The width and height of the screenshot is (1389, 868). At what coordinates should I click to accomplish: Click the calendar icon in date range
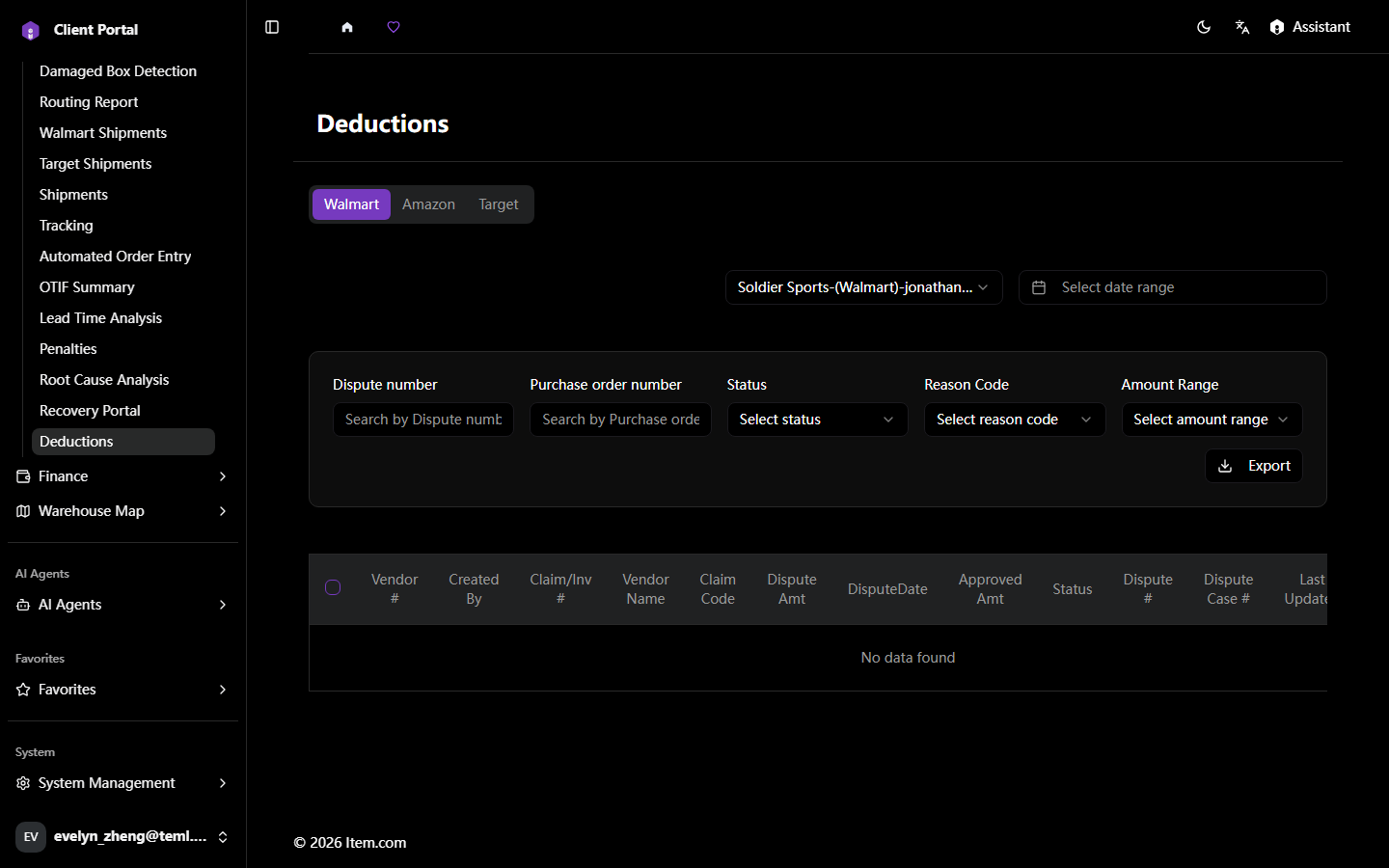pyautogui.click(x=1039, y=287)
